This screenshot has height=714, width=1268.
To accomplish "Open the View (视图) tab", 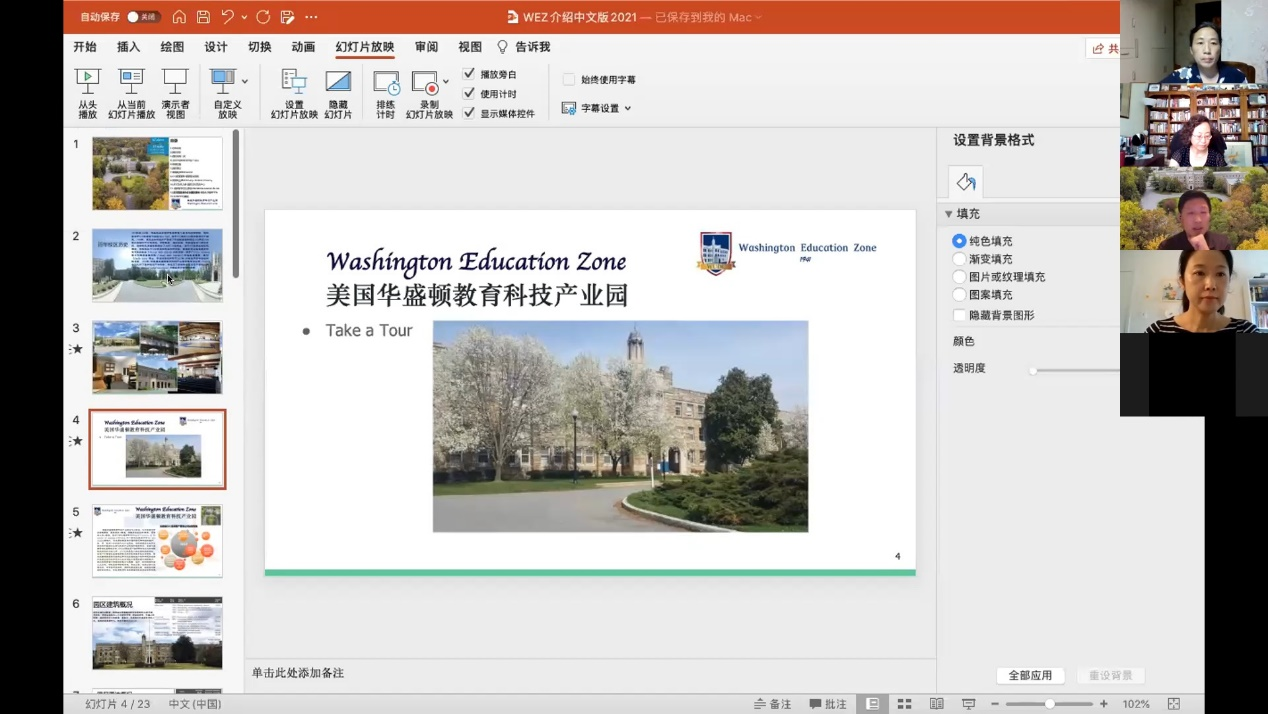I will point(470,47).
